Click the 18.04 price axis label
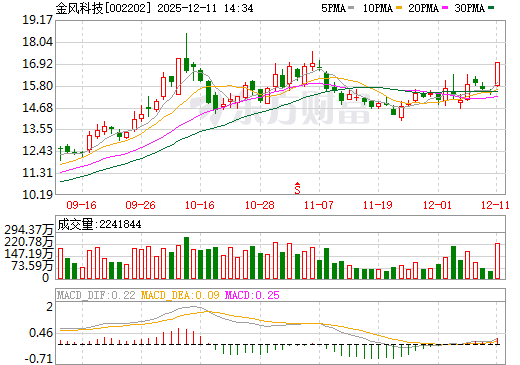Image resolution: width=520 pixels, height=365 pixels. (x=37, y=42)
